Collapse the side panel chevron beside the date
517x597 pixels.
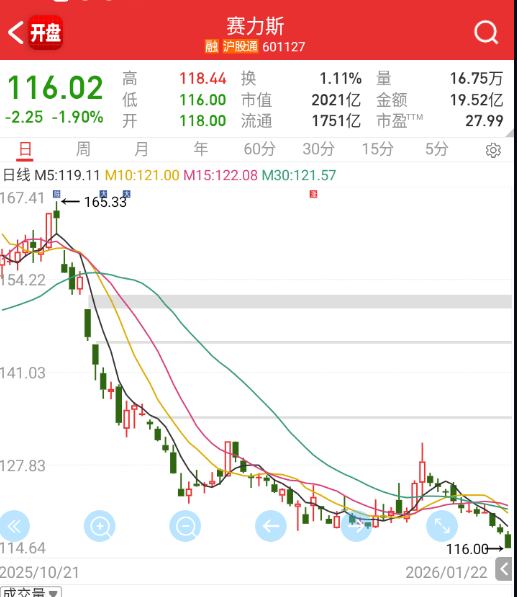(504, 570)
